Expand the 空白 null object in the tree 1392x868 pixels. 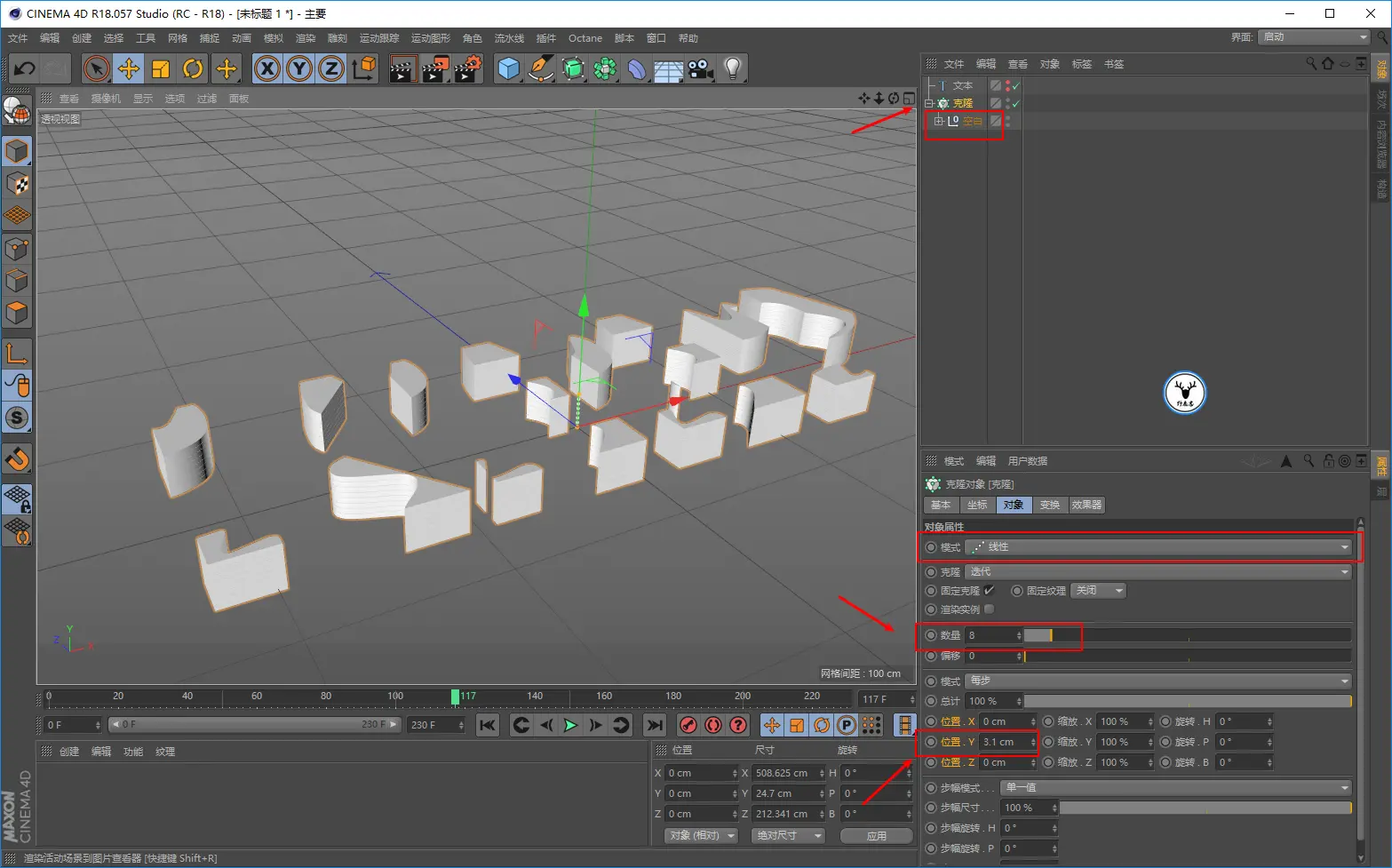939,121
